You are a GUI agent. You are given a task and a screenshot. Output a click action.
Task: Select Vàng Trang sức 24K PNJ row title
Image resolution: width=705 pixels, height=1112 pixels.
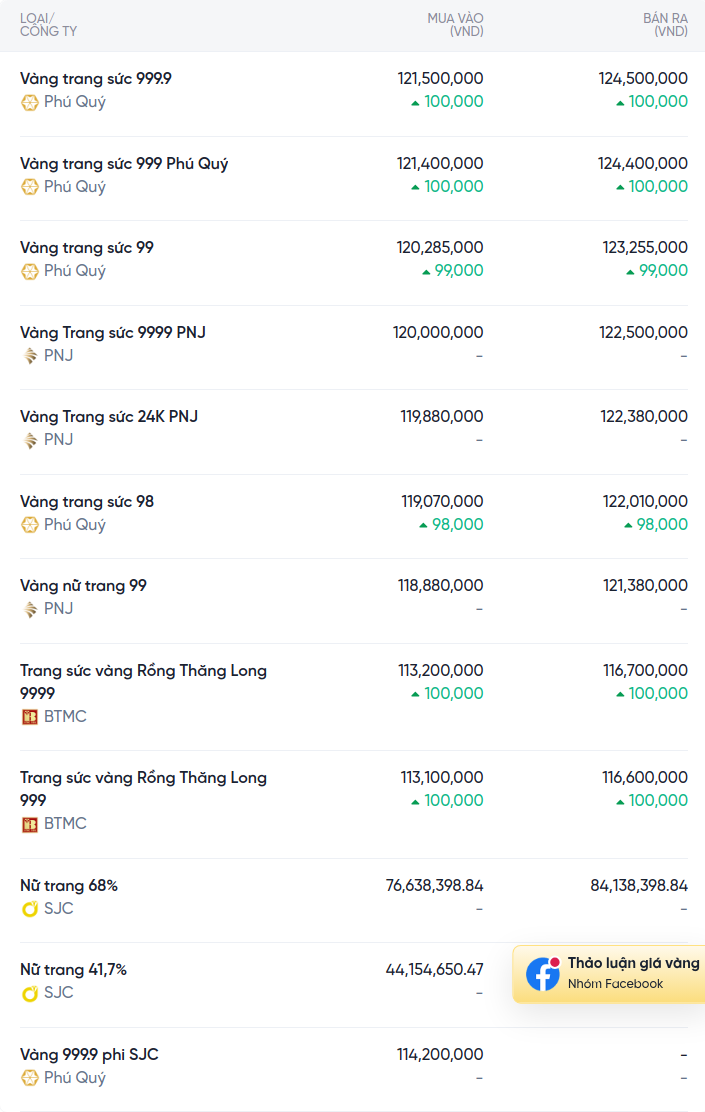tap(109, 417)
